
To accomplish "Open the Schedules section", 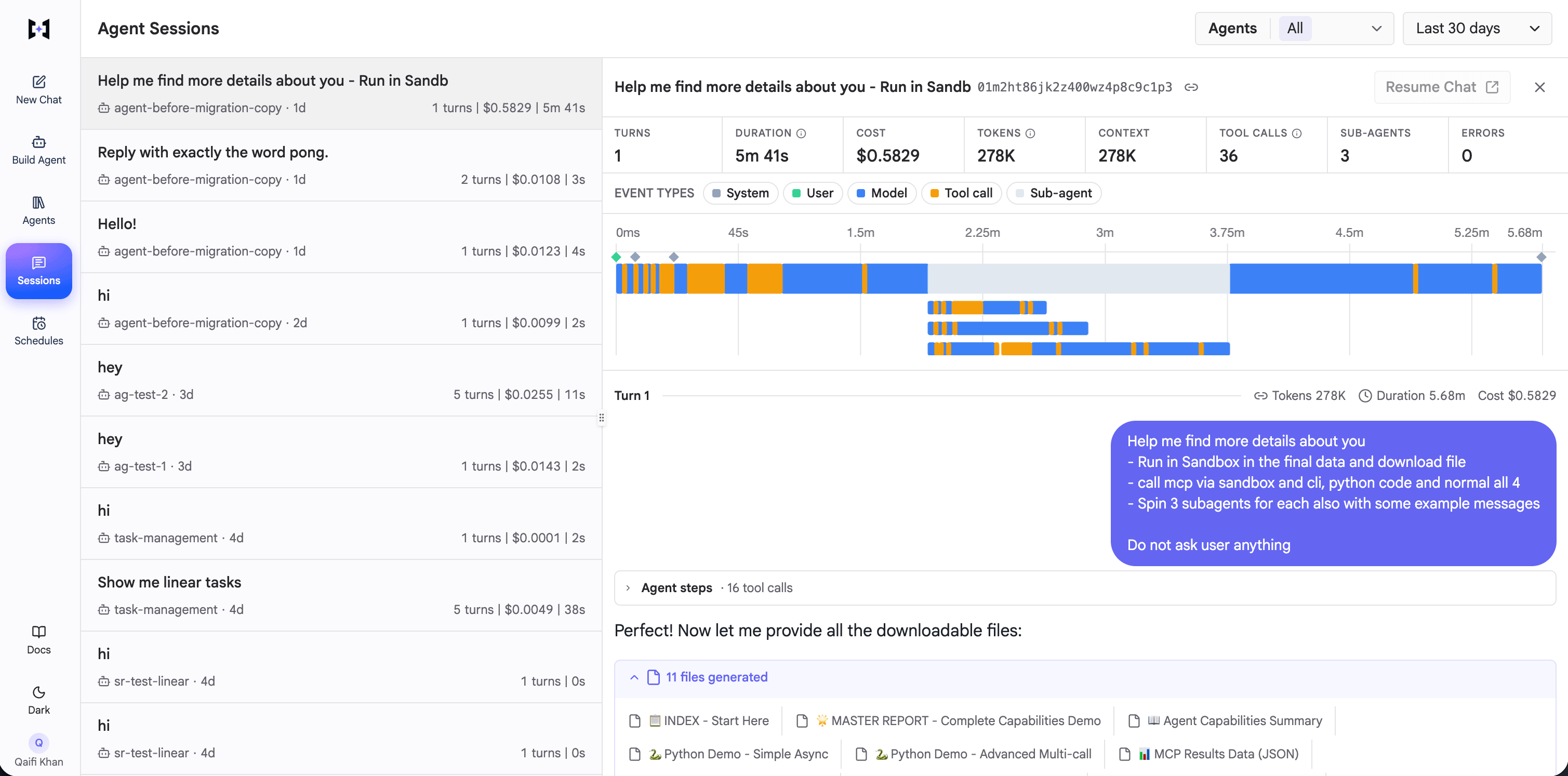I will coord(39,331).
